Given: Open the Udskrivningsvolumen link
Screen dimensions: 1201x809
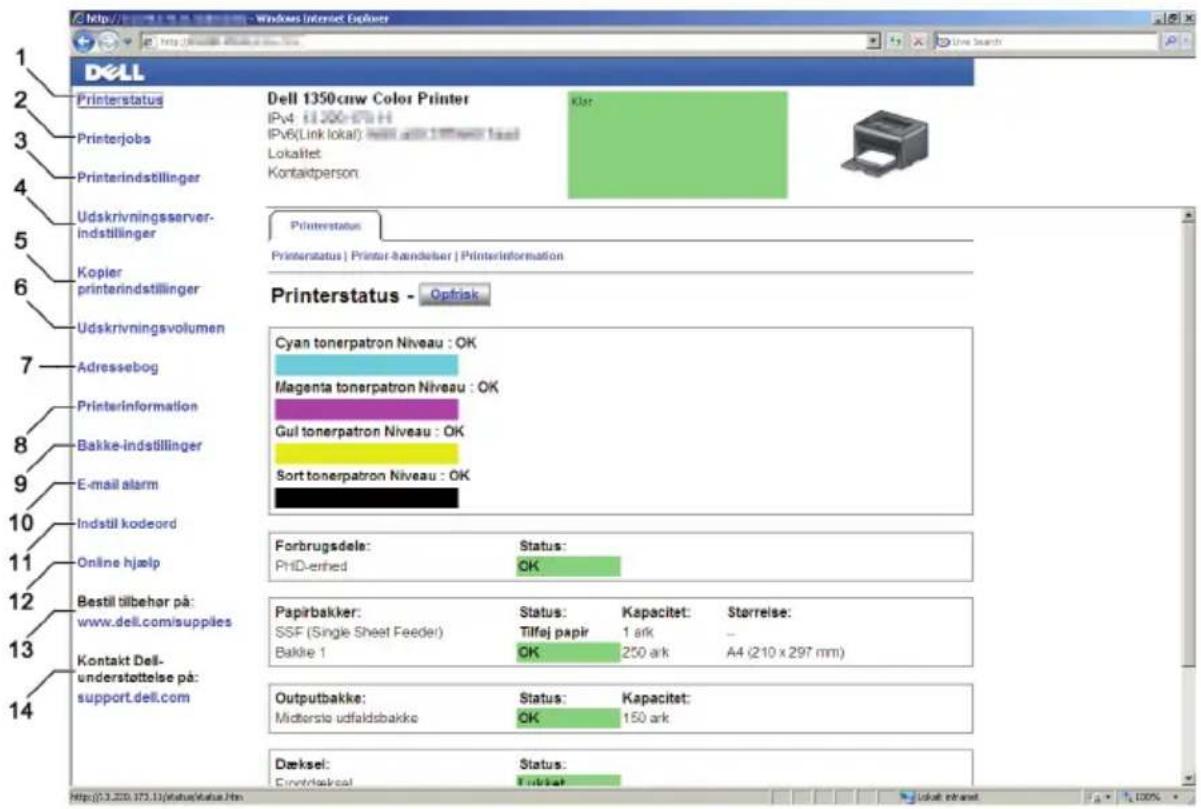Looking at the screenshot, I should (151, 327).
